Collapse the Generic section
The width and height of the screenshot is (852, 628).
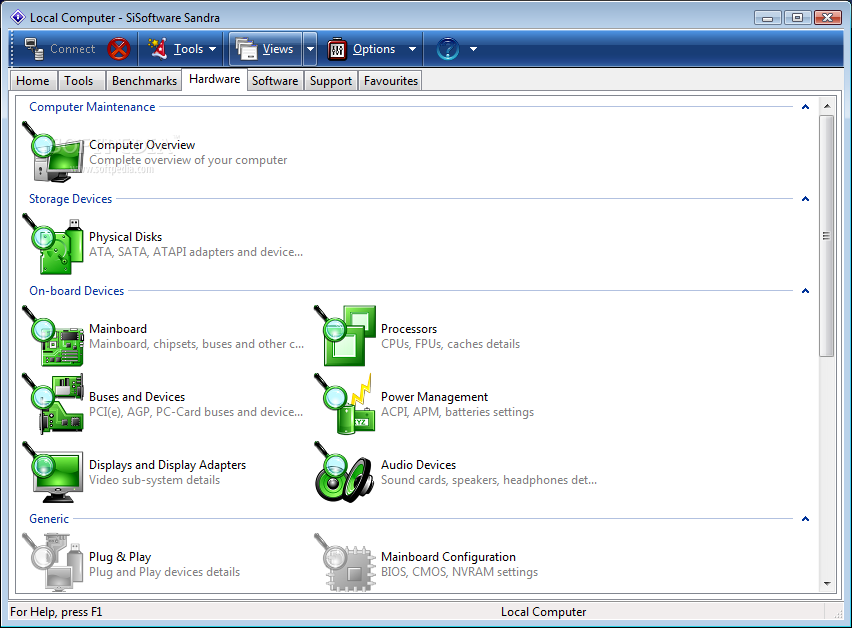pyautogui.click(x=805, y=519)
